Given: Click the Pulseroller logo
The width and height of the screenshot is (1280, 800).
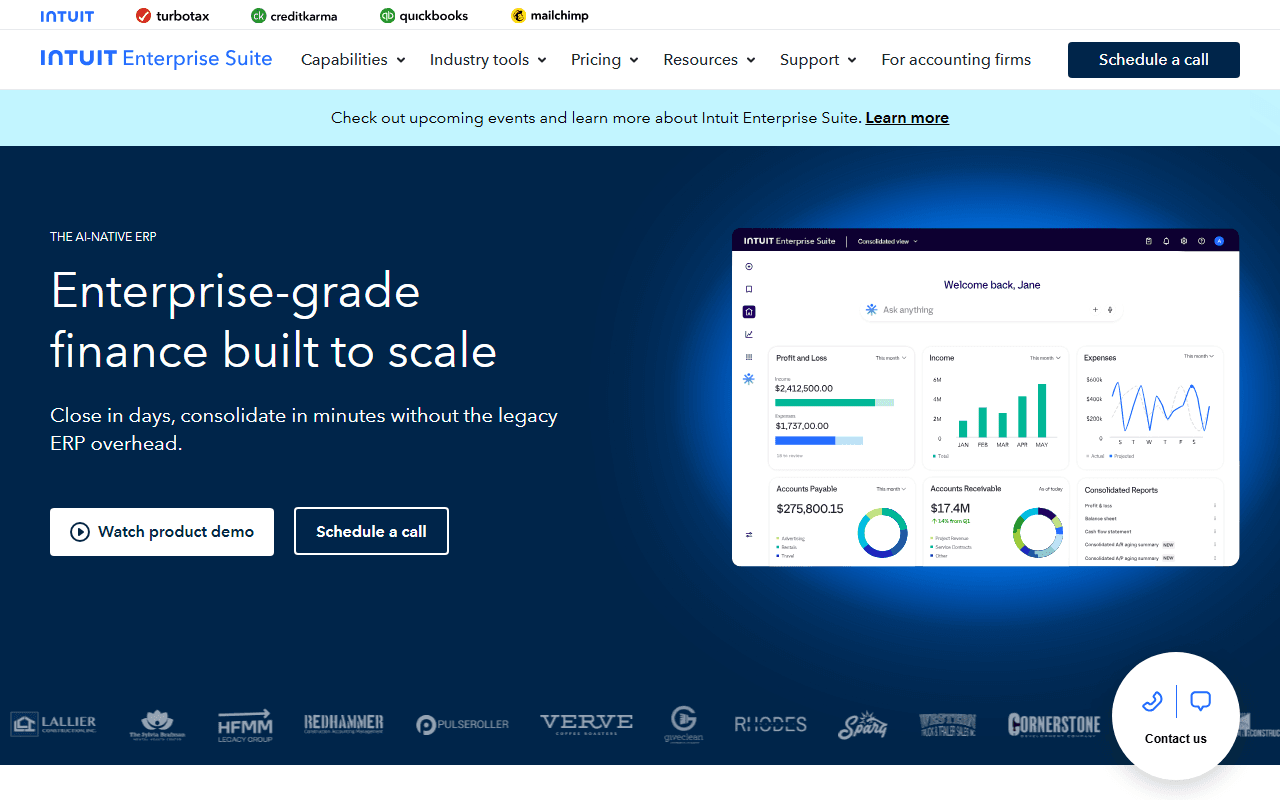Looking at the screenshot, I should pos(462,725).
